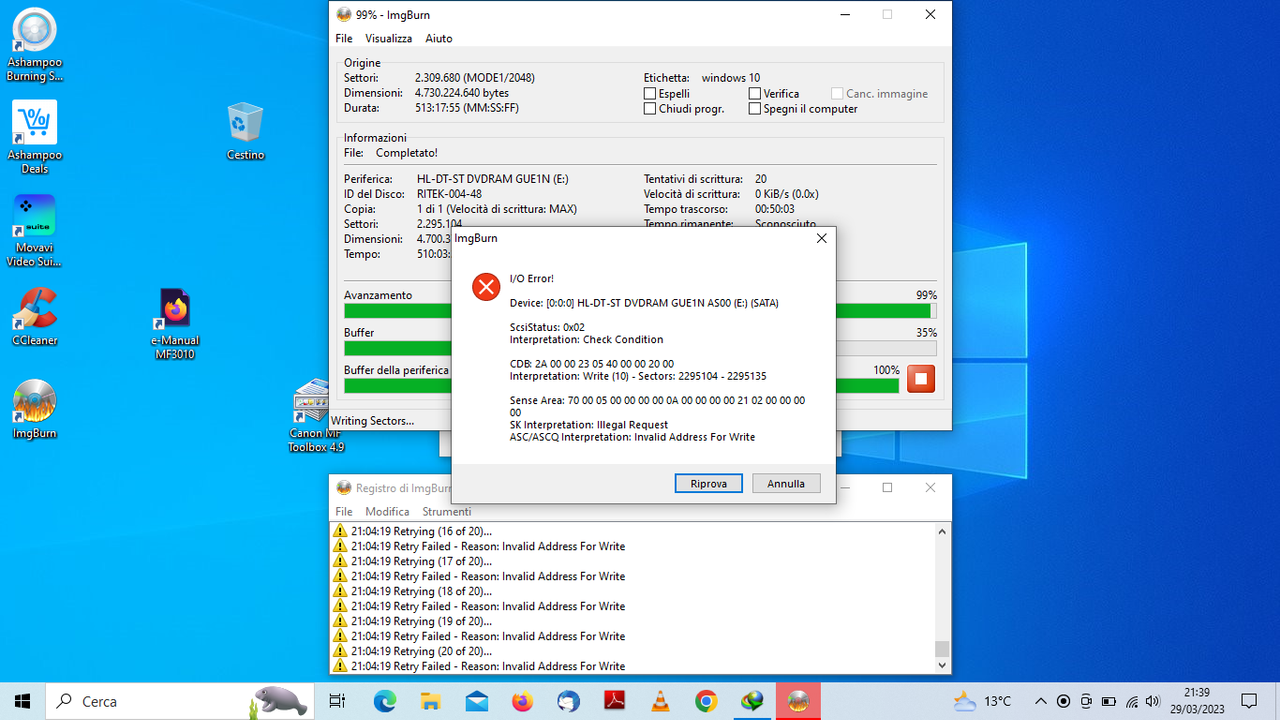Open Thunderbird from the taskbar

[568, 701]
